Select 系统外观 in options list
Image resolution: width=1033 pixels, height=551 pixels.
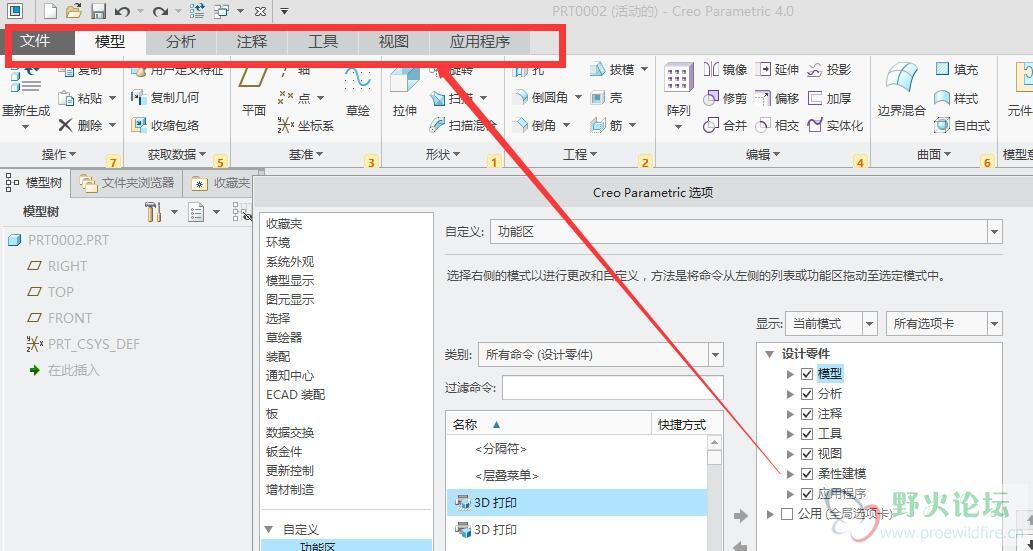pos(290,262)
